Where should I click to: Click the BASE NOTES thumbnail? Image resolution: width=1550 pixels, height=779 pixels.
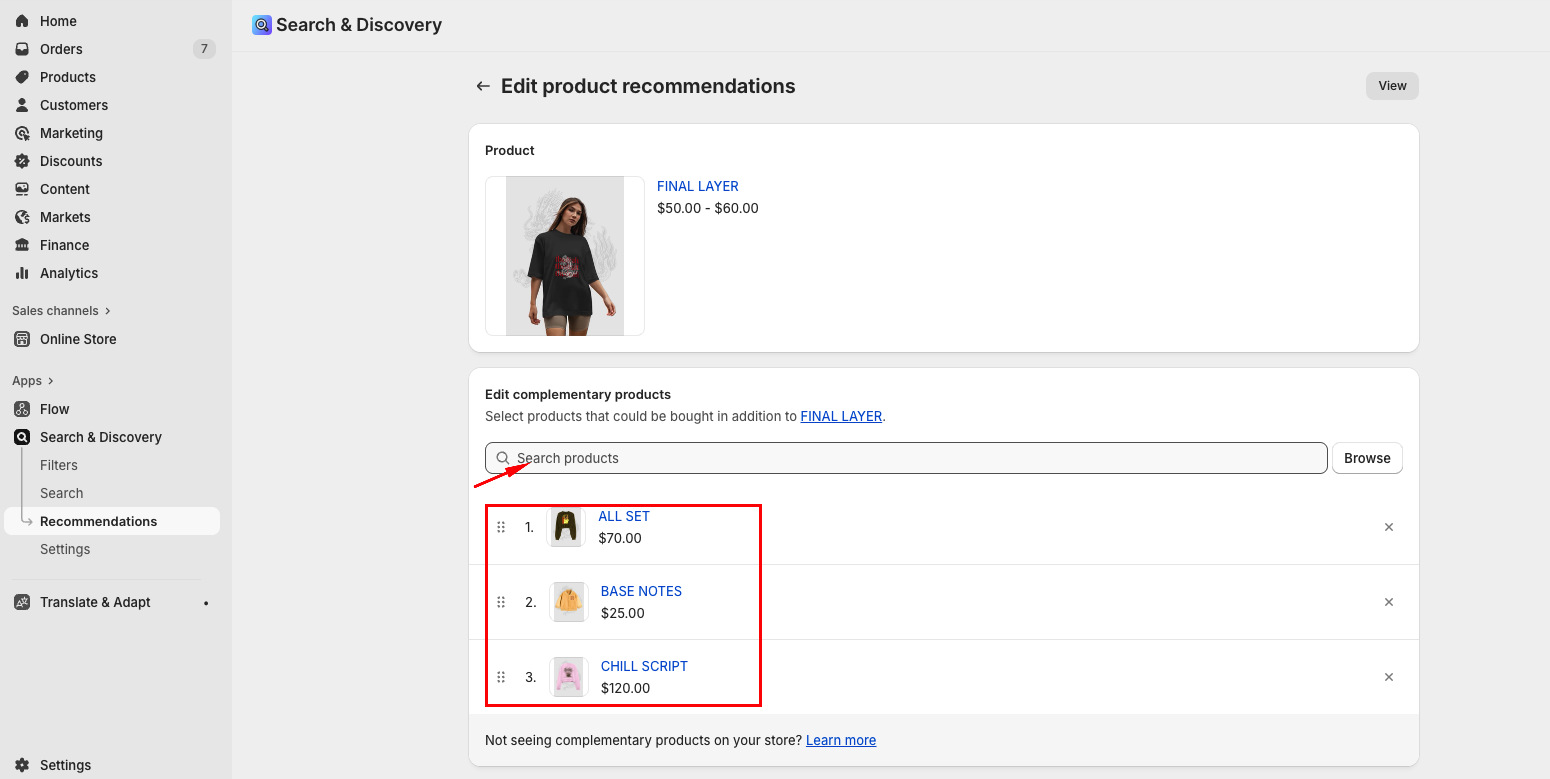pos(569,602)
